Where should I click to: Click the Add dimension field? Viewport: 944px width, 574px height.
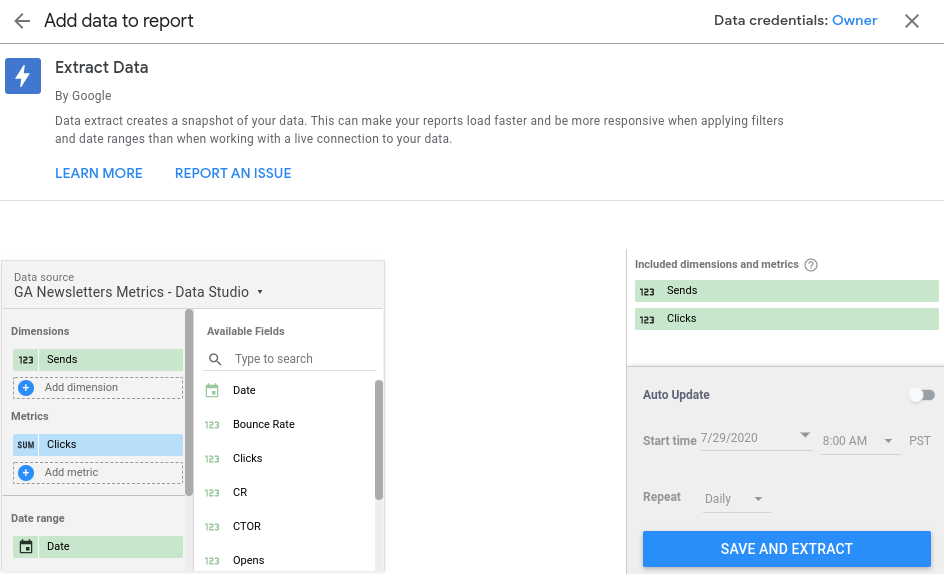tap(98, 388)
